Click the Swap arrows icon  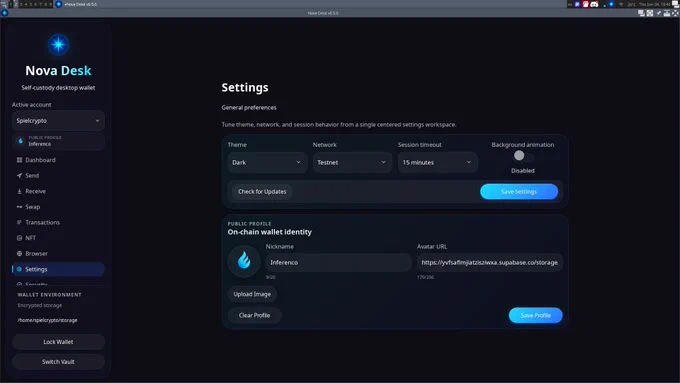(x=19, y=207)
